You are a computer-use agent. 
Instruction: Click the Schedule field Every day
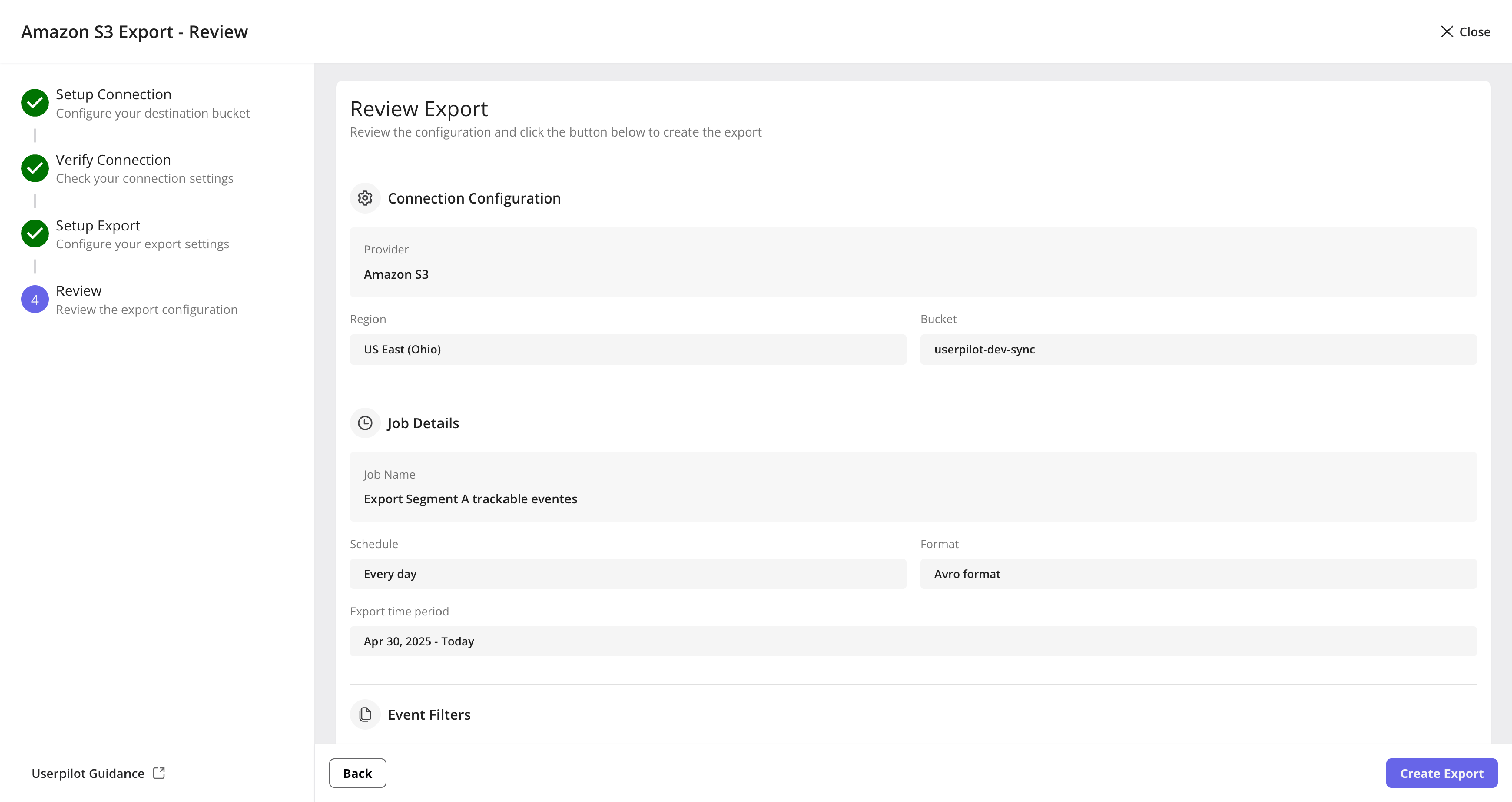click(x=628, y=574)
